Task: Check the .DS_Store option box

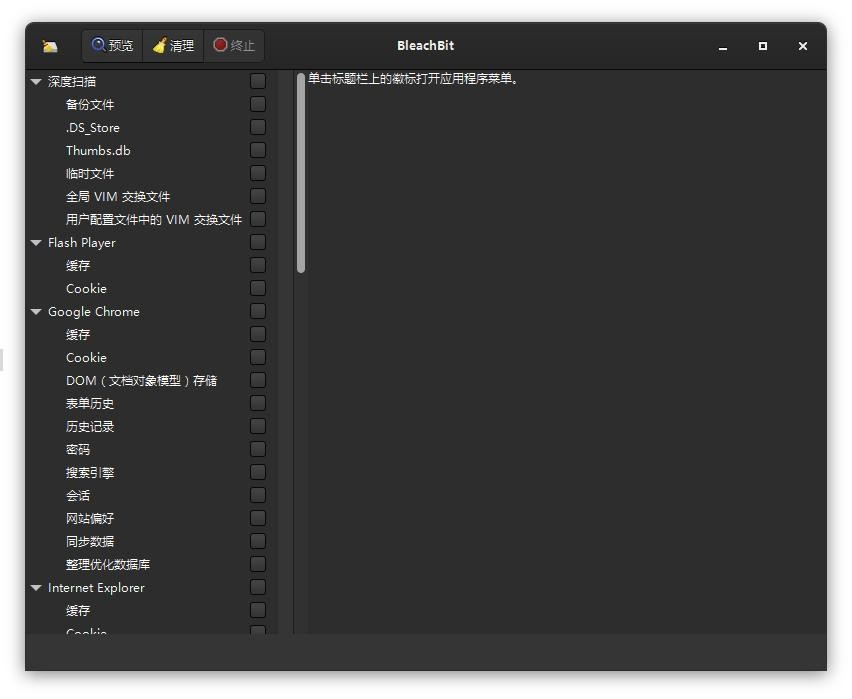Action: click(x=258, y=127)
